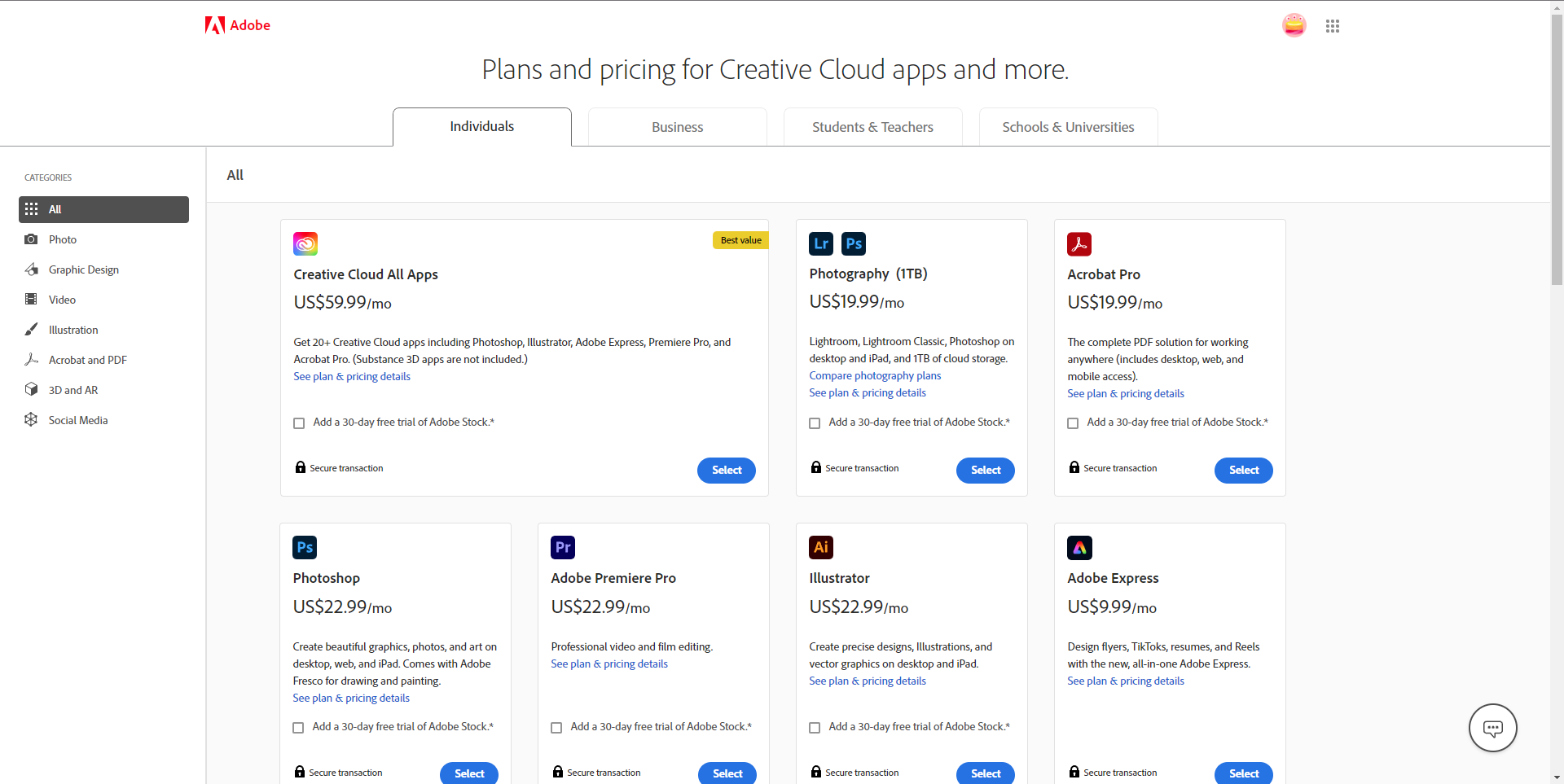Click the Graphic Design shapes icon
Image resolution: width=1564 pixels, height=784 pixels.
[31, 269]
